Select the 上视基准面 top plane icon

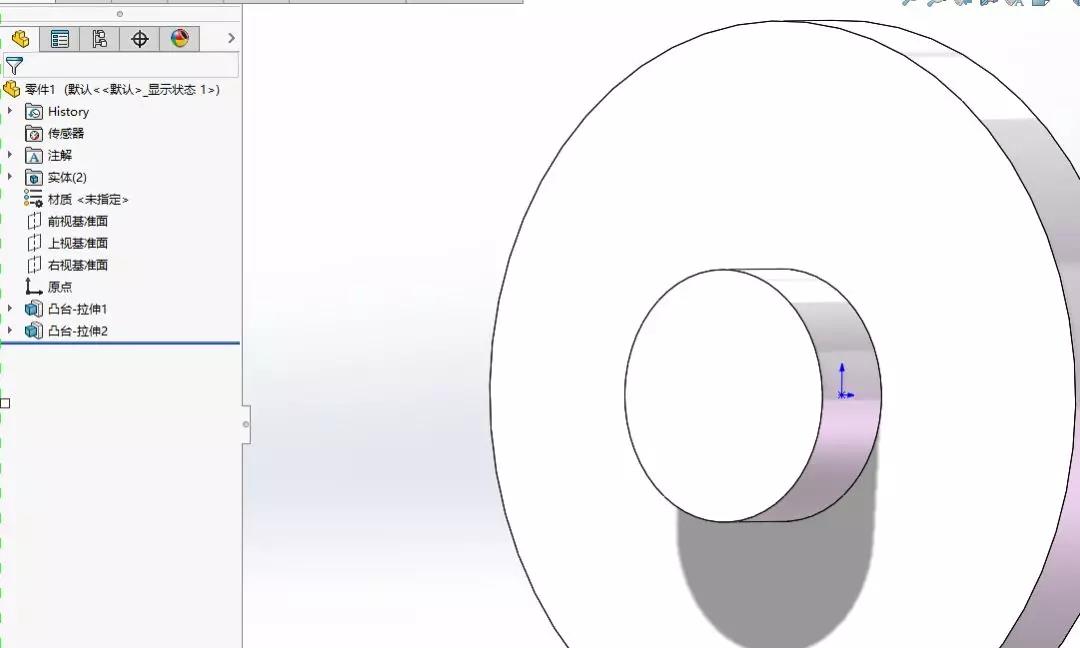34,243
